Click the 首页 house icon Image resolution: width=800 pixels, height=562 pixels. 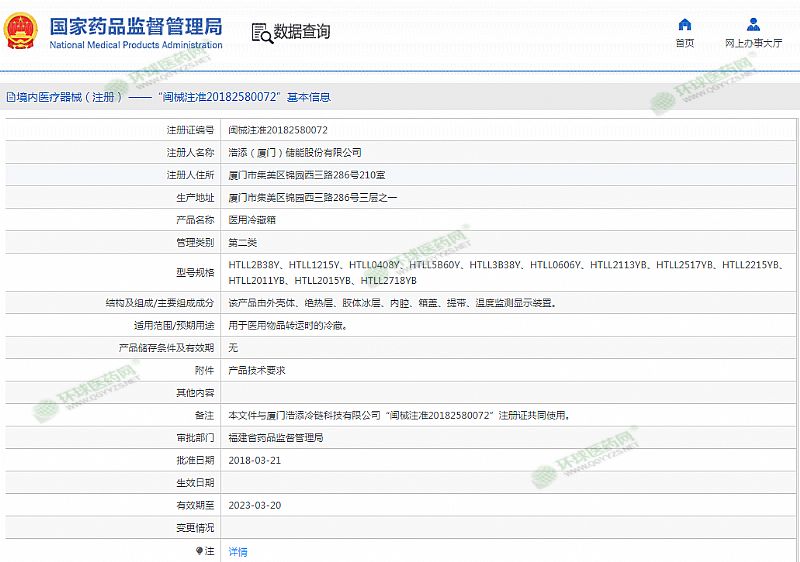tap(684, 25)
